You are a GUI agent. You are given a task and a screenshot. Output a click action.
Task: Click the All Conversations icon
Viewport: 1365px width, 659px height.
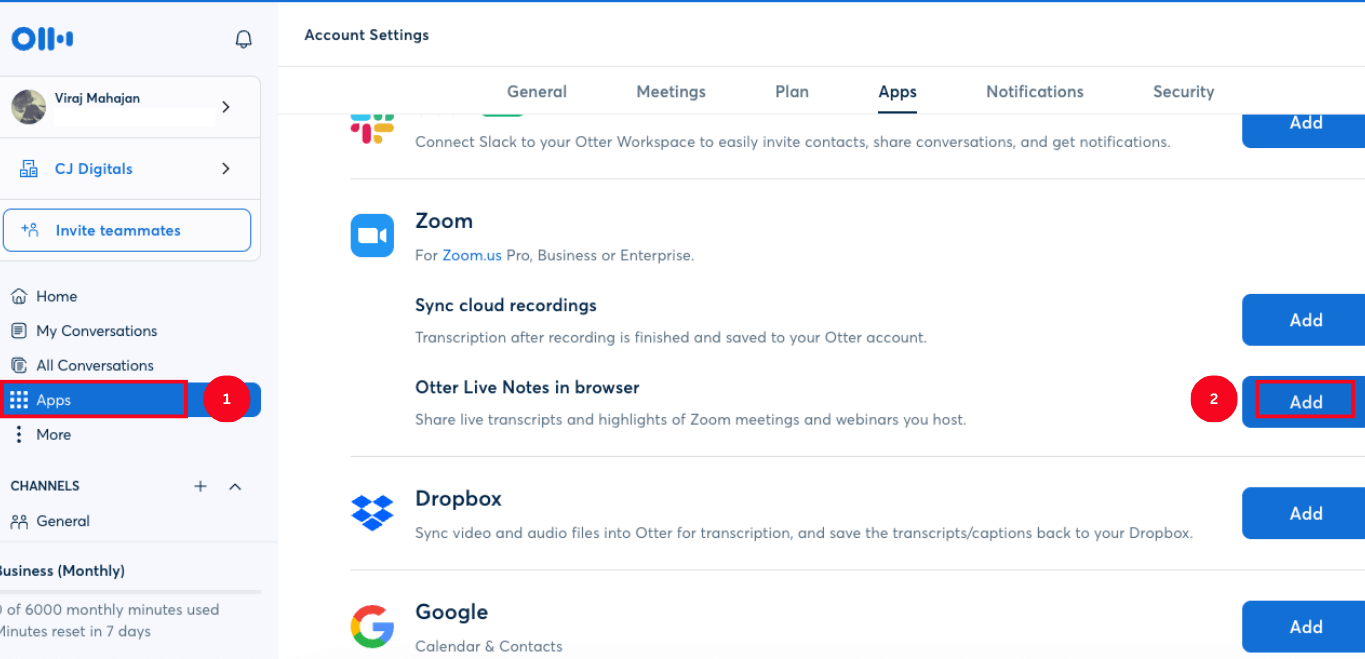18,365
